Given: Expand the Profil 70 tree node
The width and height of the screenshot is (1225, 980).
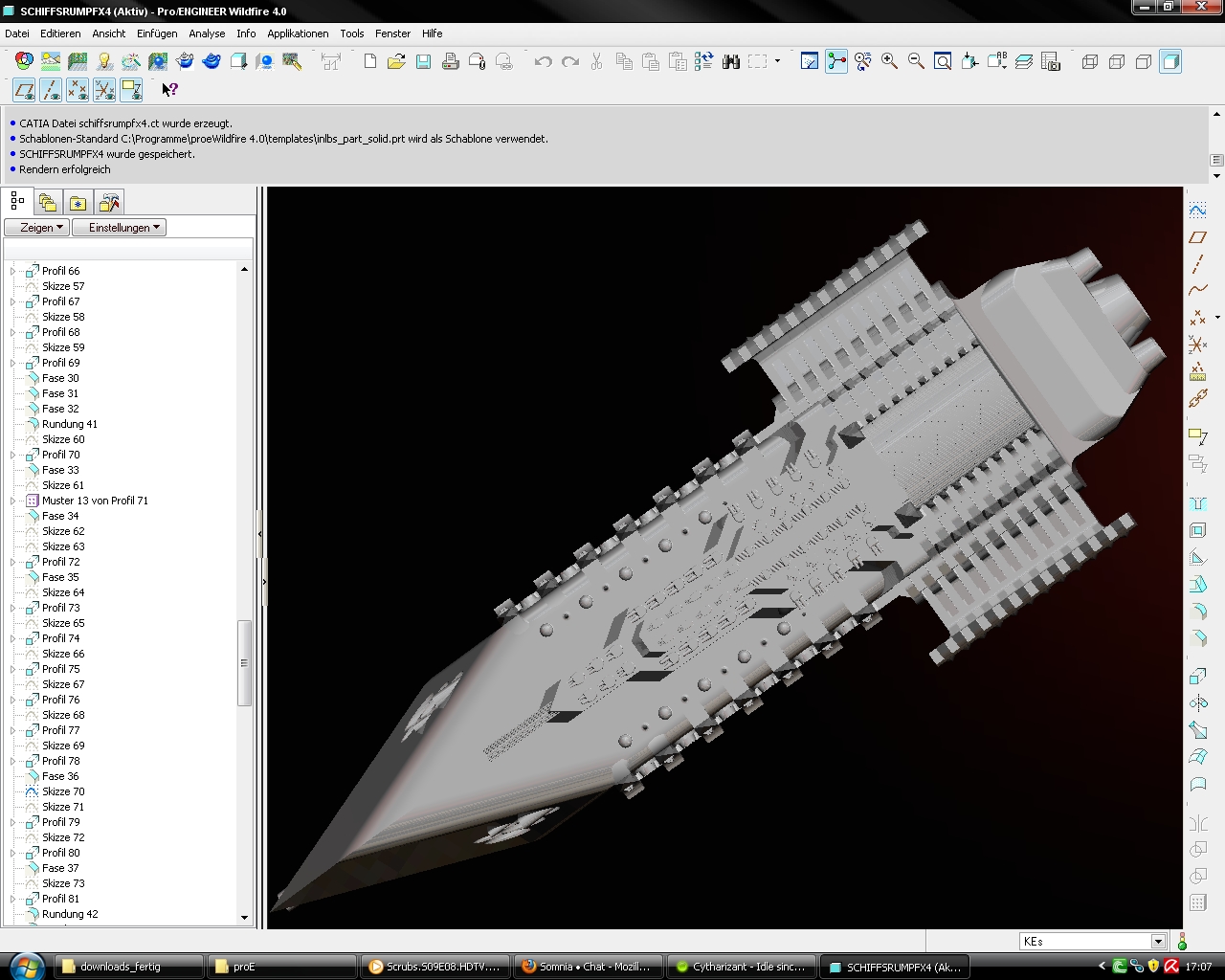Looking at the screenshot, I should 12,455.
